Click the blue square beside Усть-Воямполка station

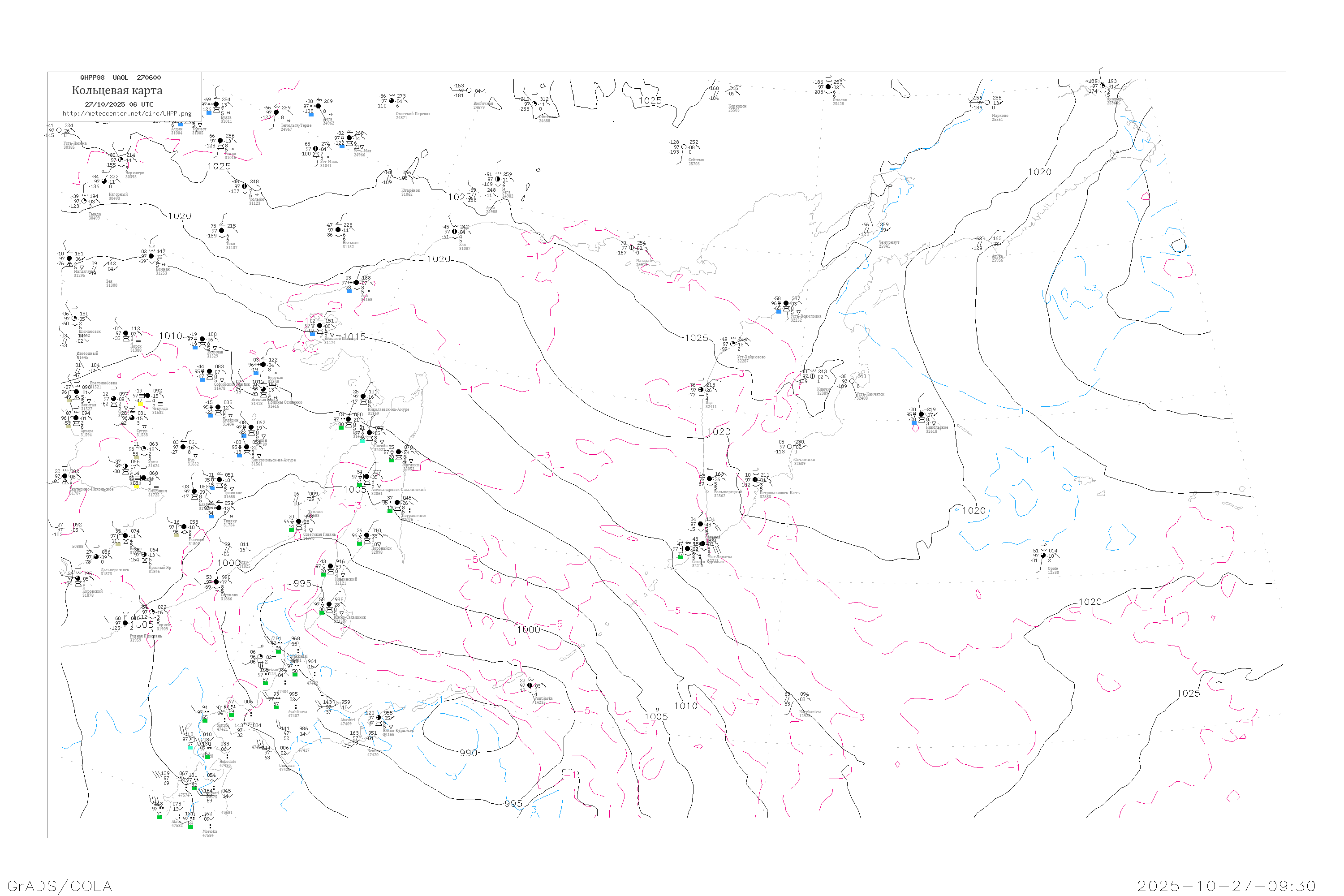tap(779, 311)
